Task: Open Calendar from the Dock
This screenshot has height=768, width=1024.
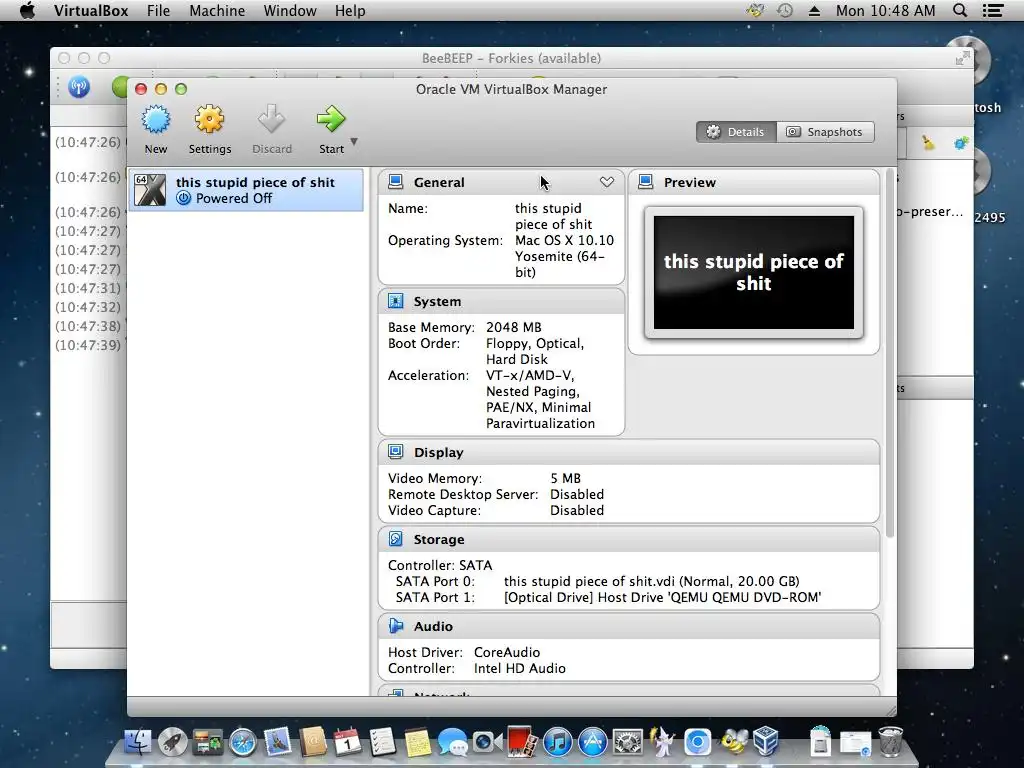Action: point(347,743)
